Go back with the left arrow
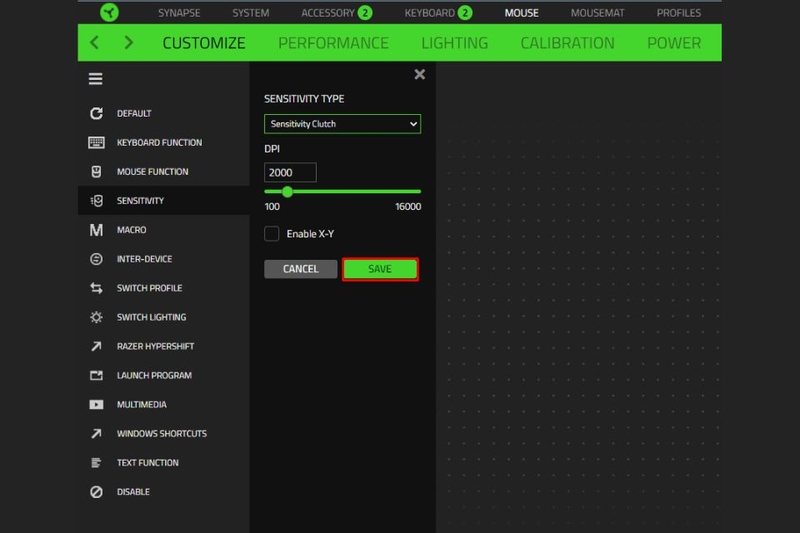The height and width of the screenshot is (533, 800). coord(94,42)
